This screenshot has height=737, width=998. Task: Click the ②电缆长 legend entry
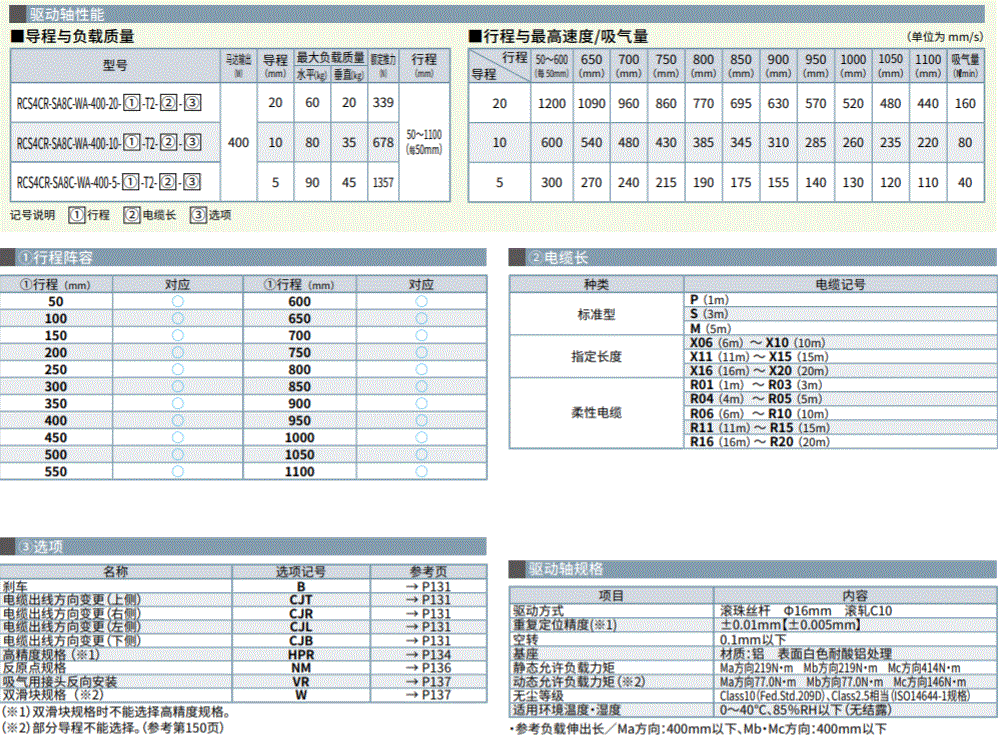click(x=150, y=215)
